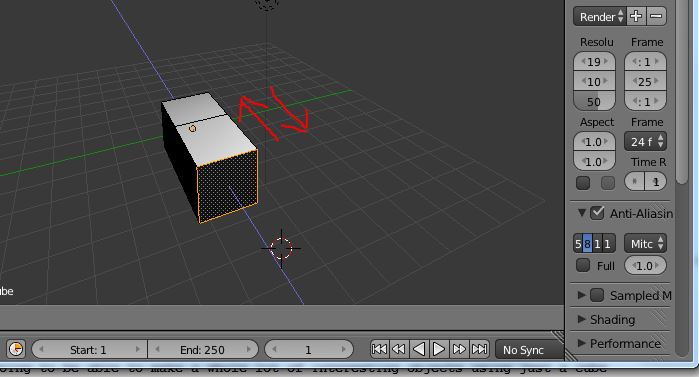Screen dimensions: 699x377
Task: Click the anti-aliasing filter size 1.0 field
Action: pos(646,266)
